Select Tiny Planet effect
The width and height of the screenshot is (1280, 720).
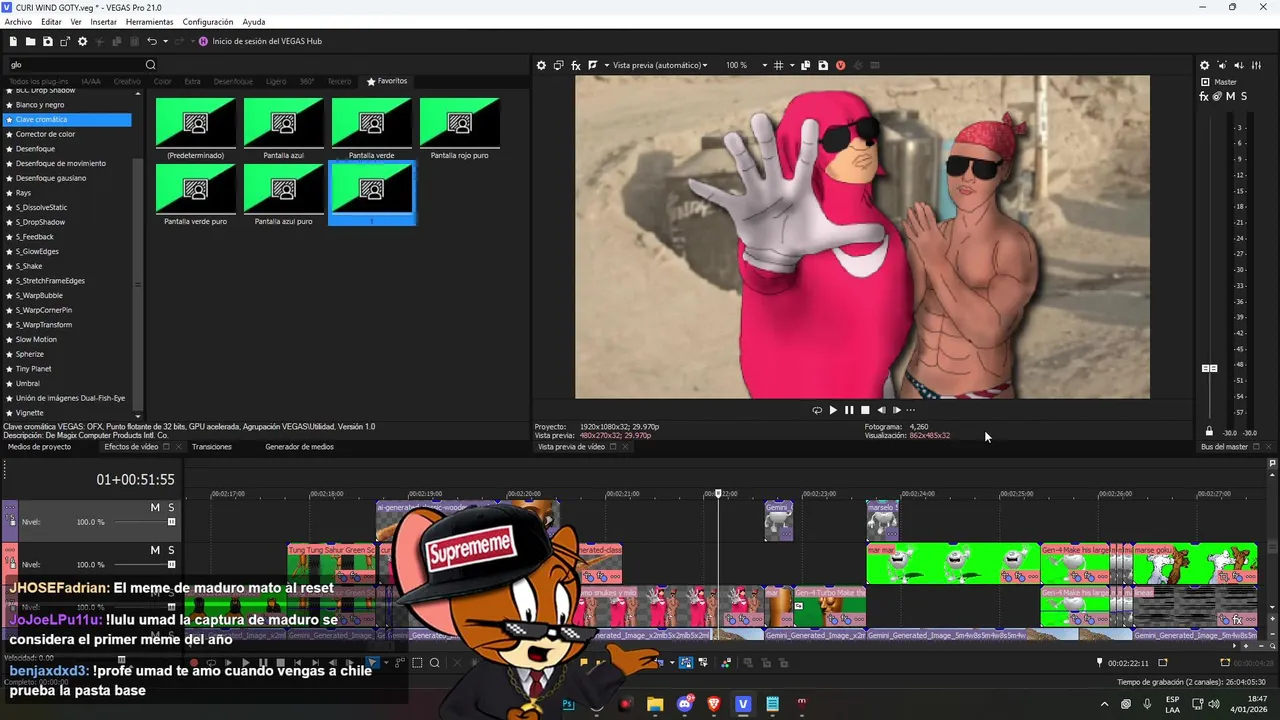click(x=33, y=369)
